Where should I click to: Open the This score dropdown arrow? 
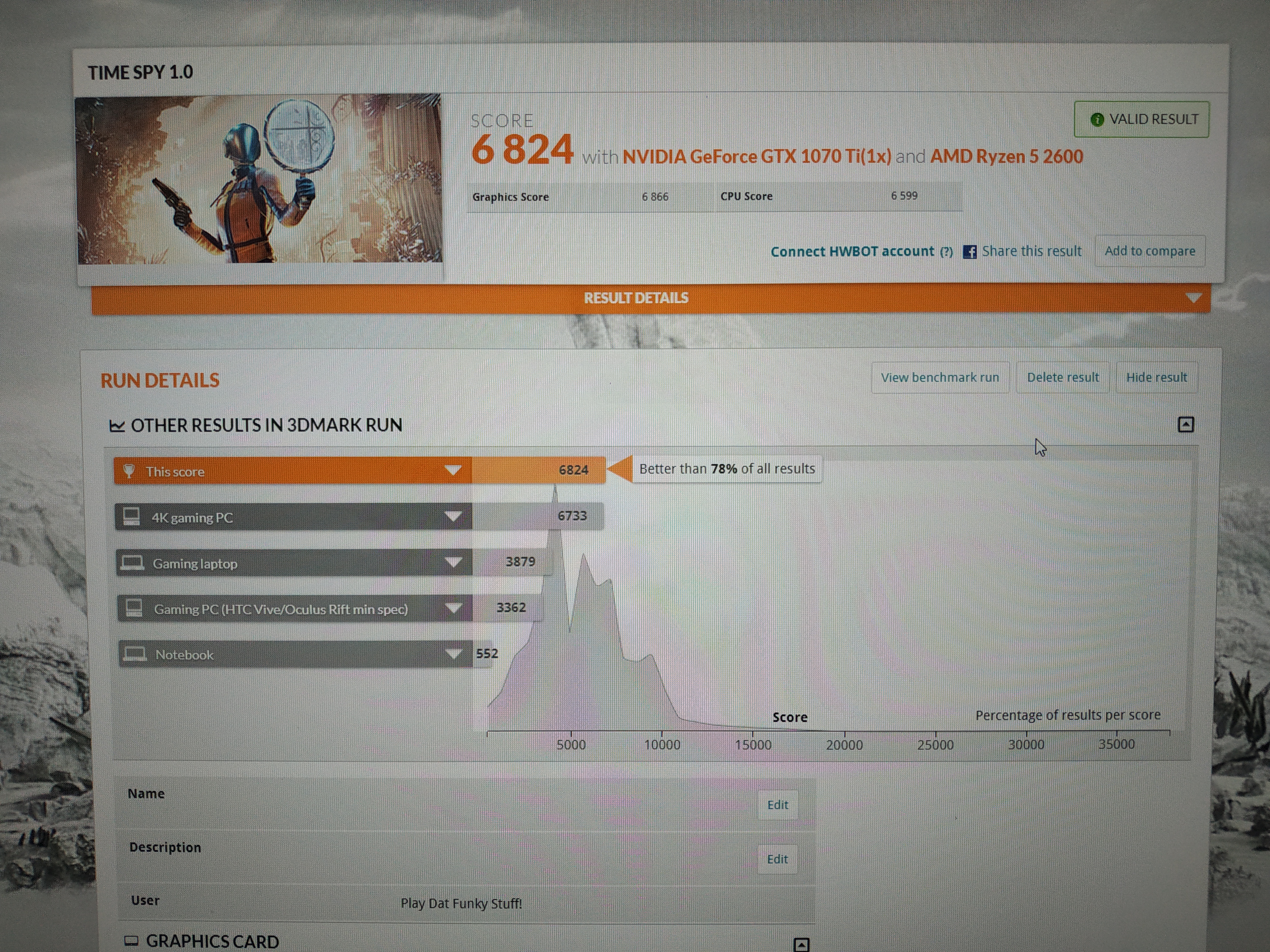click(453, 470)
